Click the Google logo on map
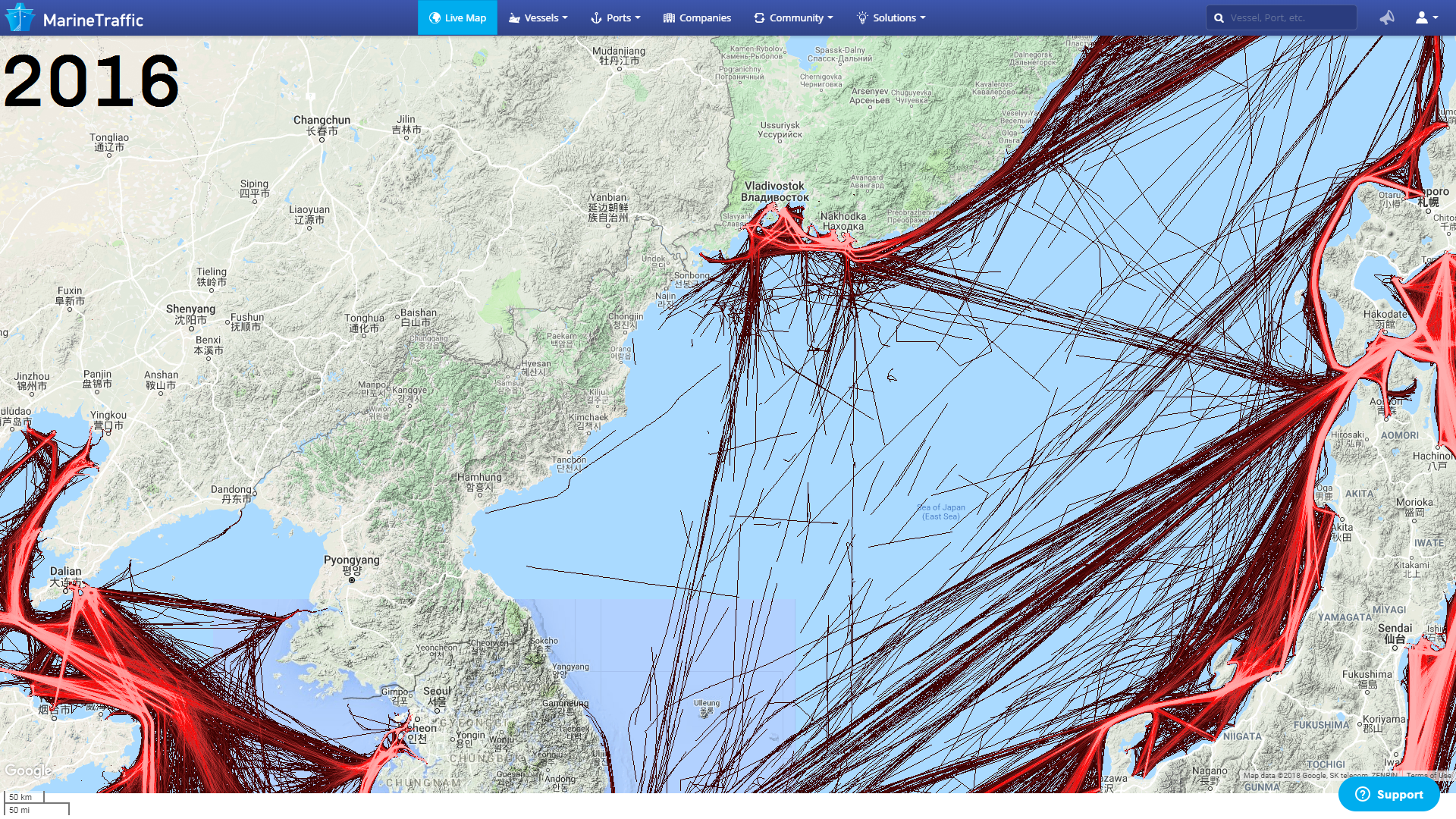1456x819 pixels. click(28, 770)
